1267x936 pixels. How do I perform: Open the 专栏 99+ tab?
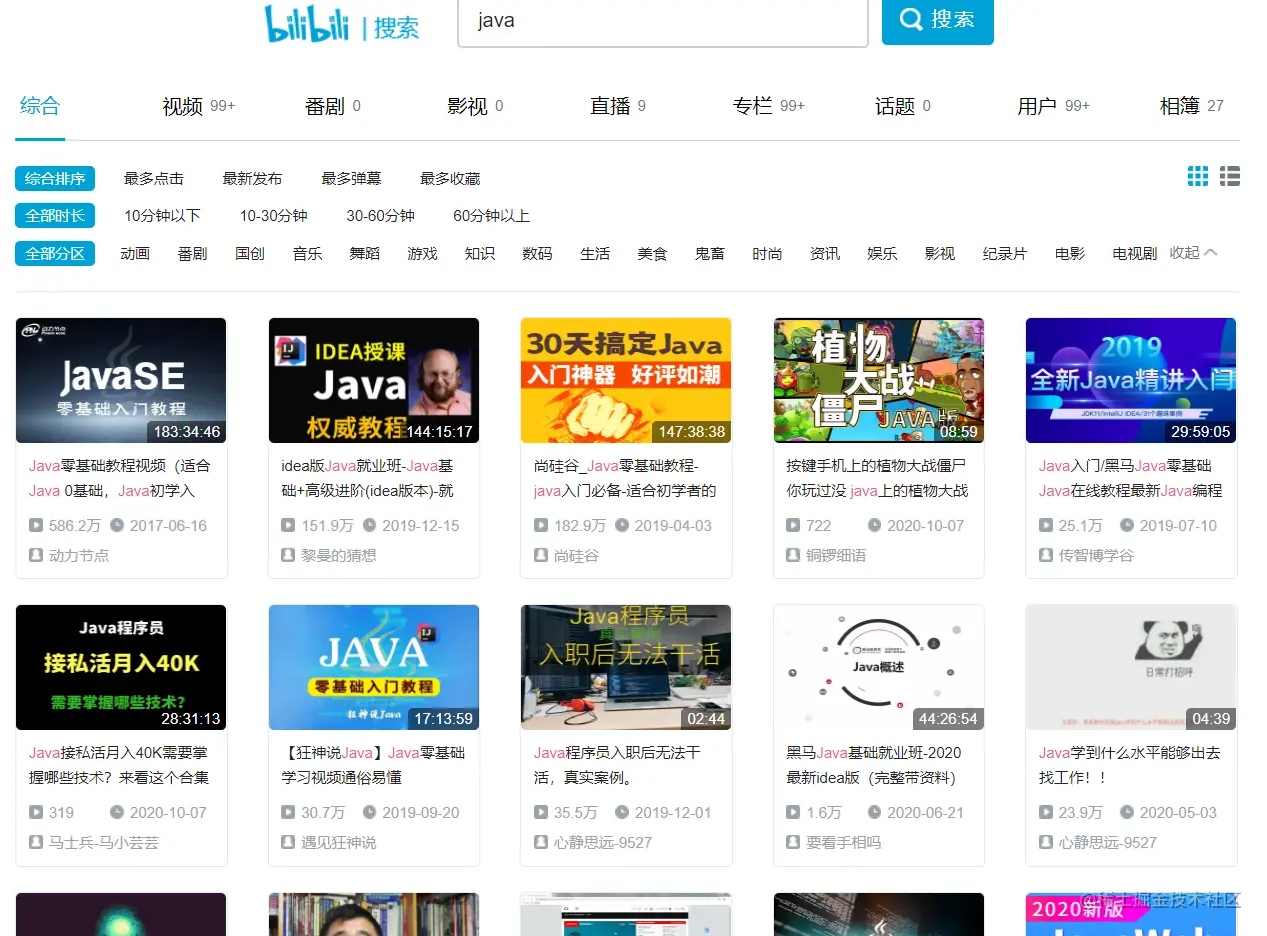point(768,106)
